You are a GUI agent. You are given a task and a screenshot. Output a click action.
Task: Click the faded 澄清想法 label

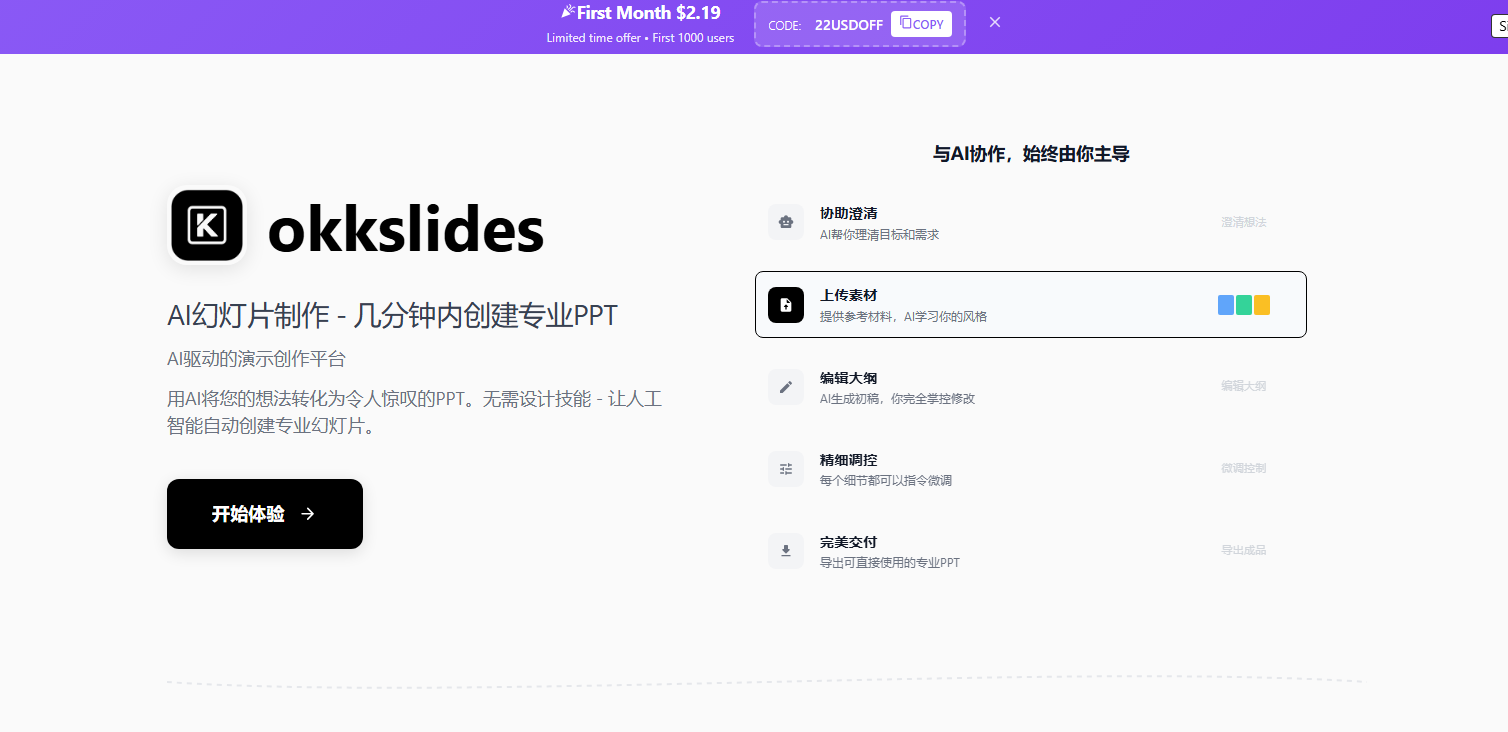(x=1243, y=222)
